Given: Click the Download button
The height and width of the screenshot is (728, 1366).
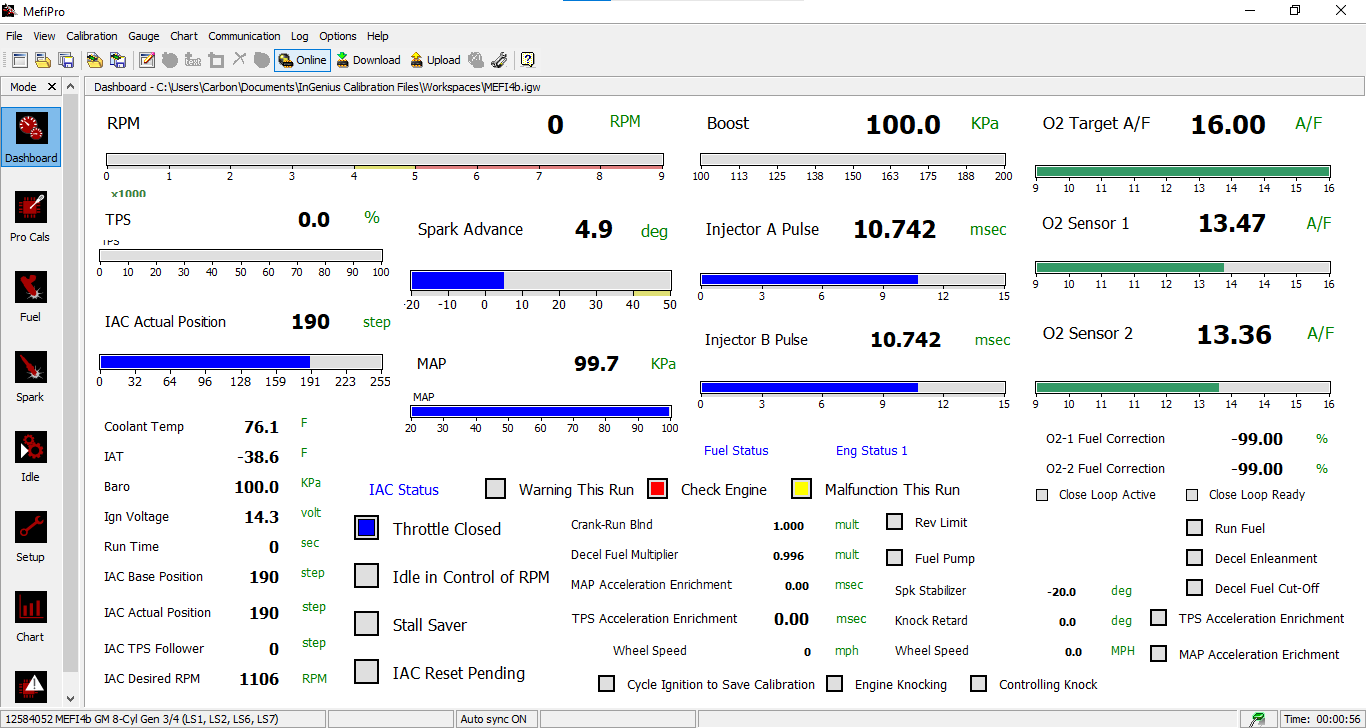Looking at the screenshot, I should pos(368,60).
